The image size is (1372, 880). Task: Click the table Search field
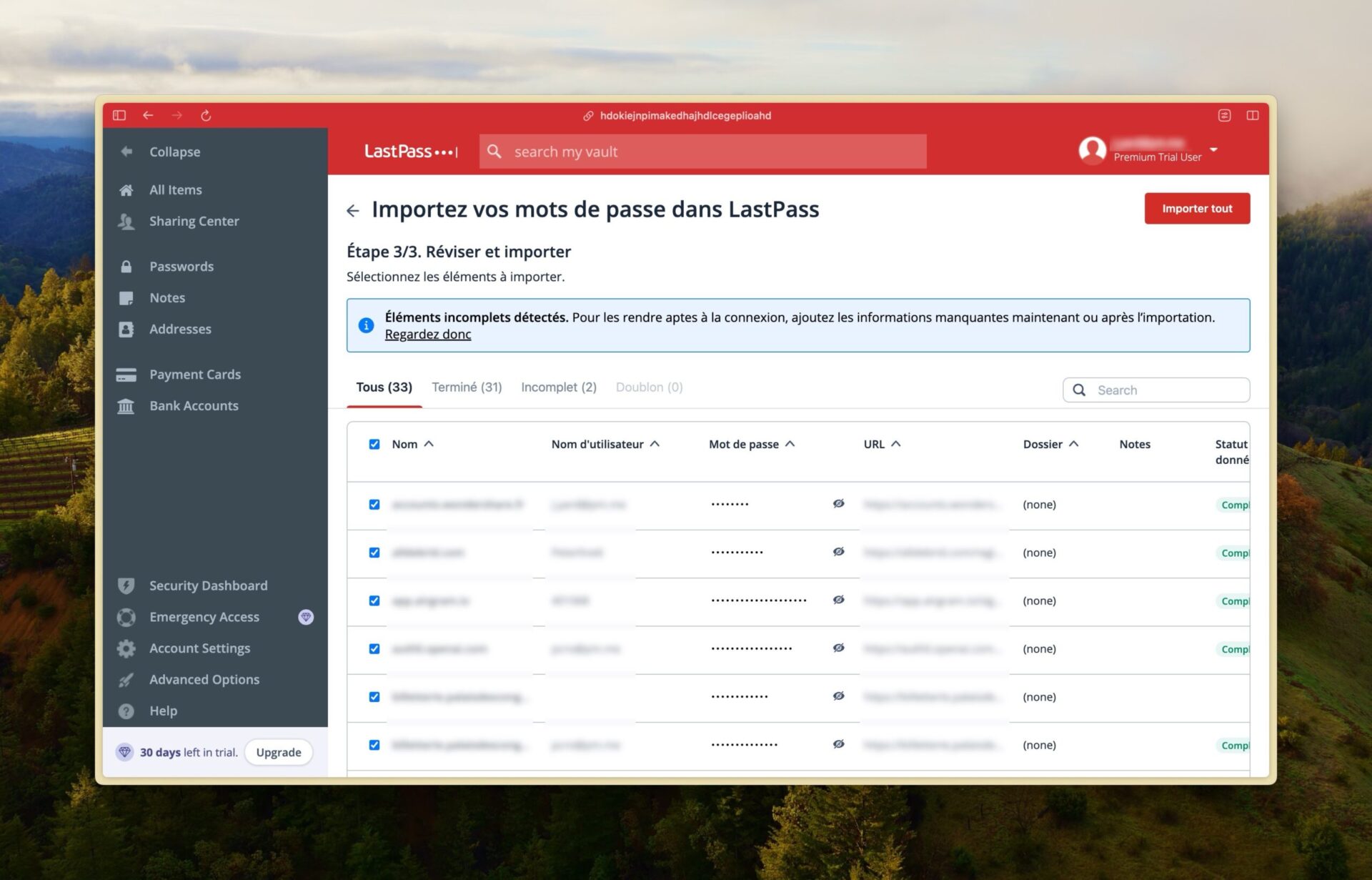point(1155,390)
